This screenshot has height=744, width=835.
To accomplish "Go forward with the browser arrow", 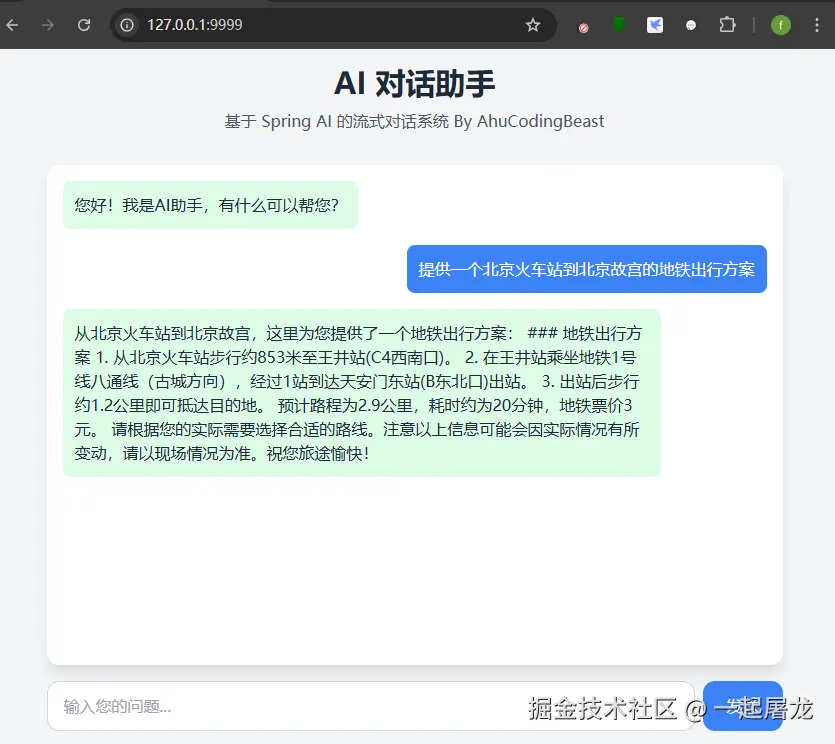I will tap(48, 25).
